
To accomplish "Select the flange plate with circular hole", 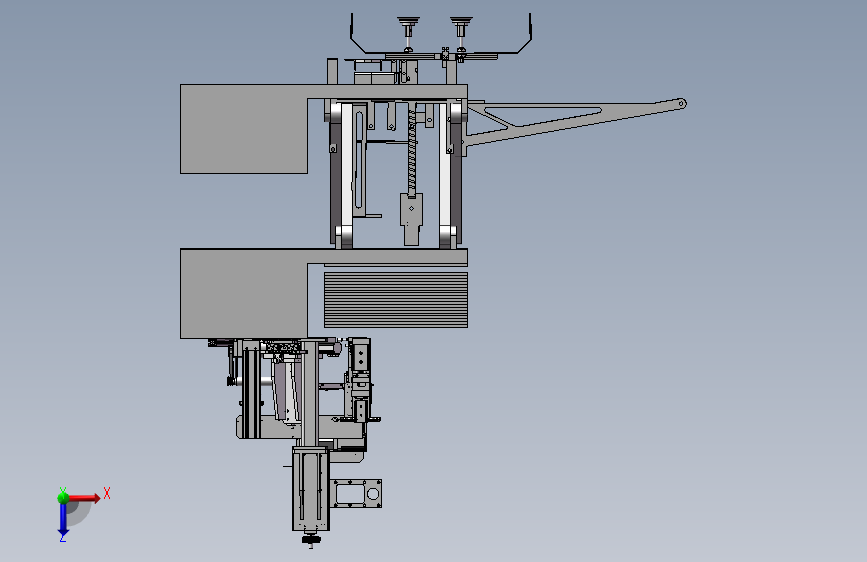I will point(357,493).
